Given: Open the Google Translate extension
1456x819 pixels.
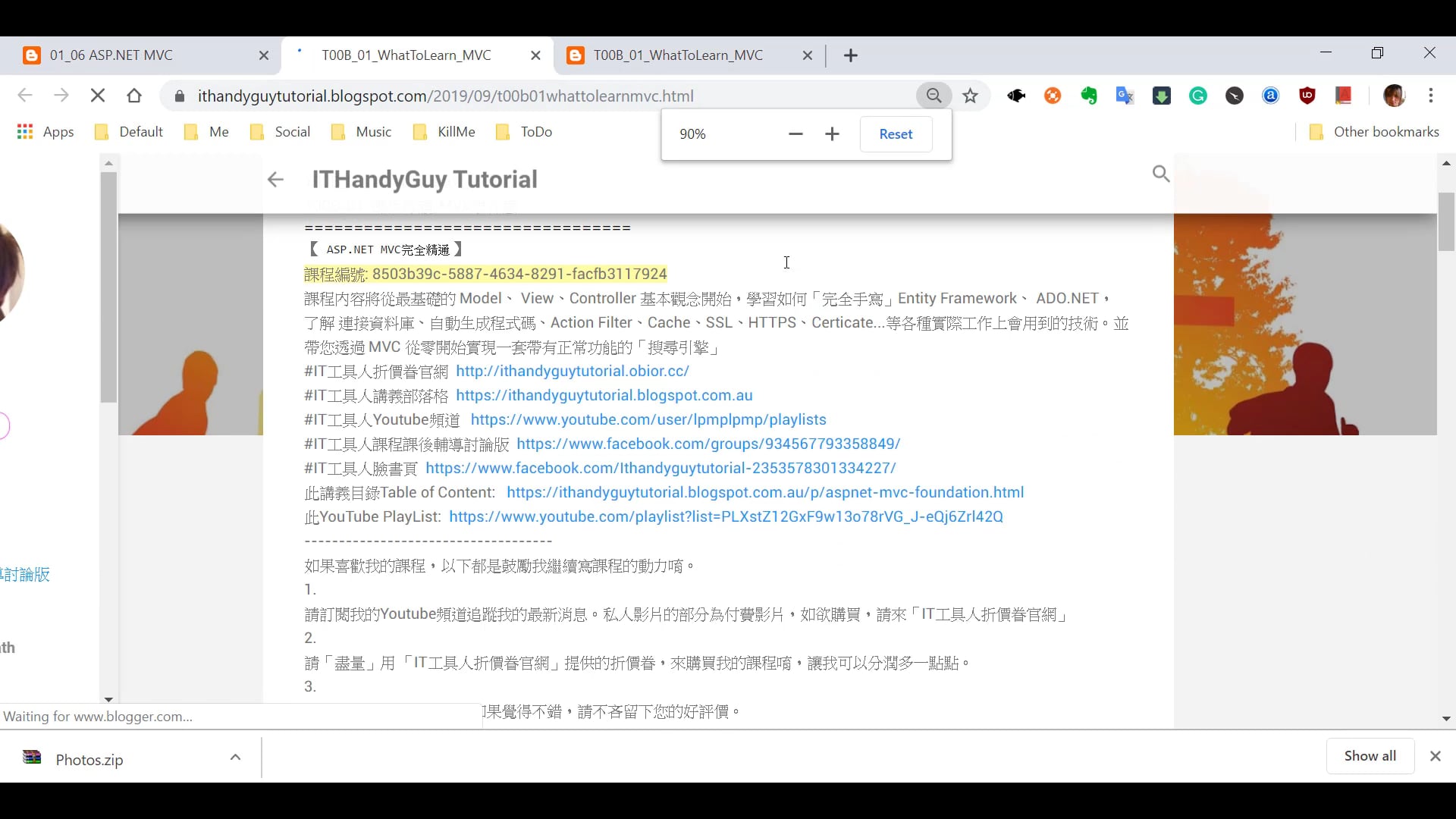Looking at the screenshot, I should (x=1125, y=96).
